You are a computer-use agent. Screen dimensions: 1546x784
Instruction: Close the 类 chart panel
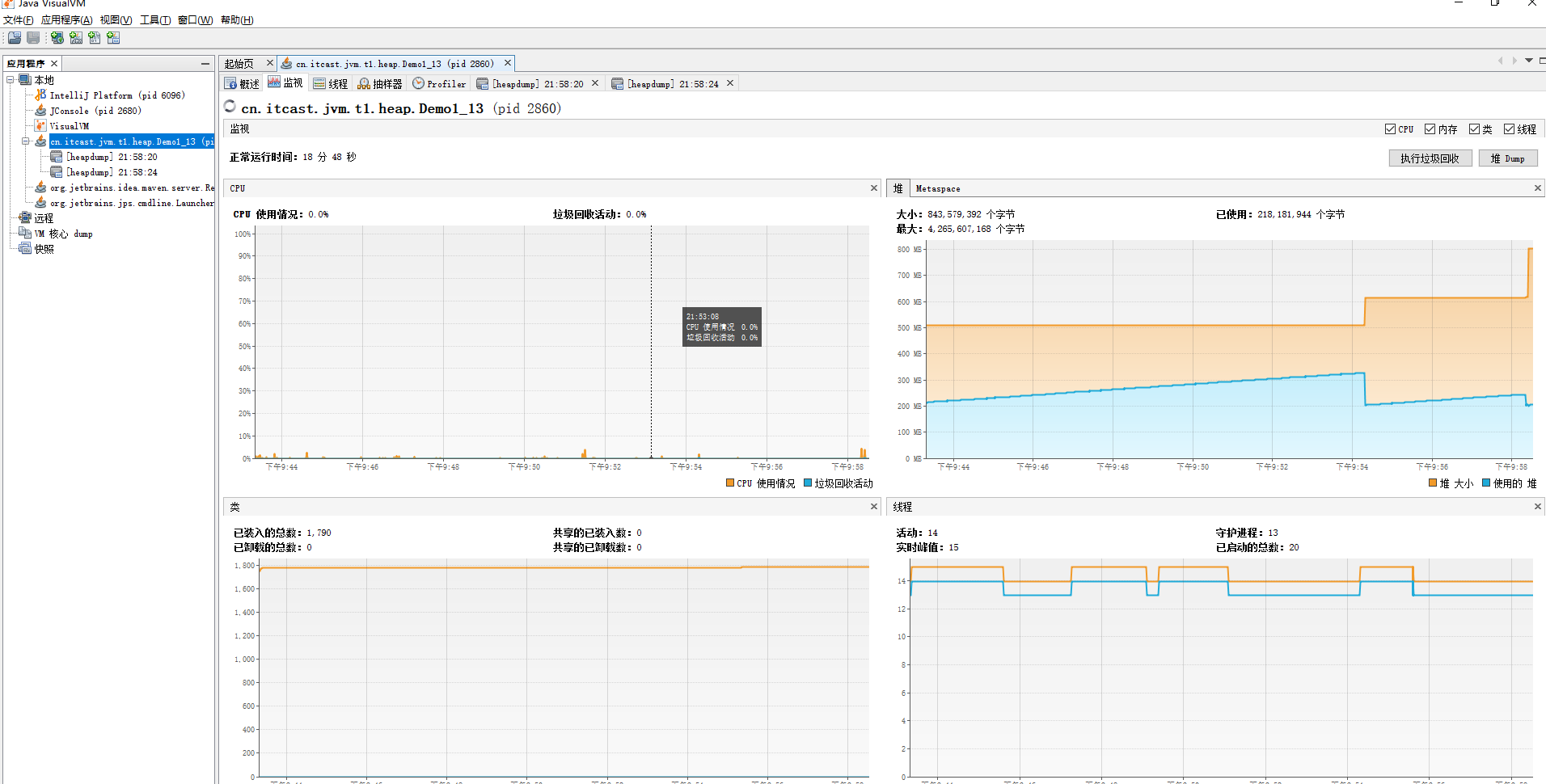click(874, 507)
